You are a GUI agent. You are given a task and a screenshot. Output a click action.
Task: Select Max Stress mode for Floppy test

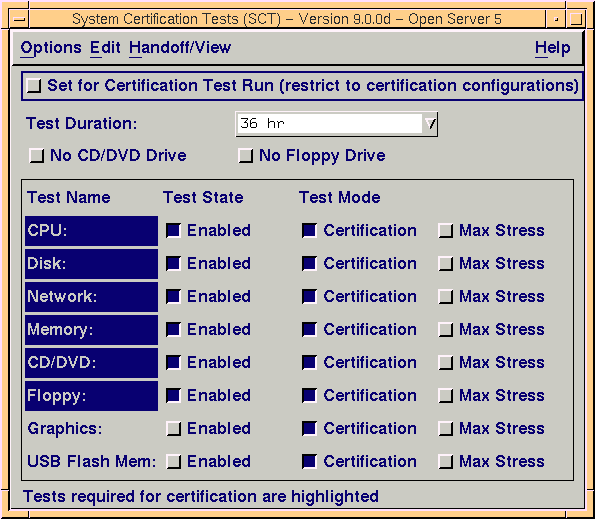(445, 396)
